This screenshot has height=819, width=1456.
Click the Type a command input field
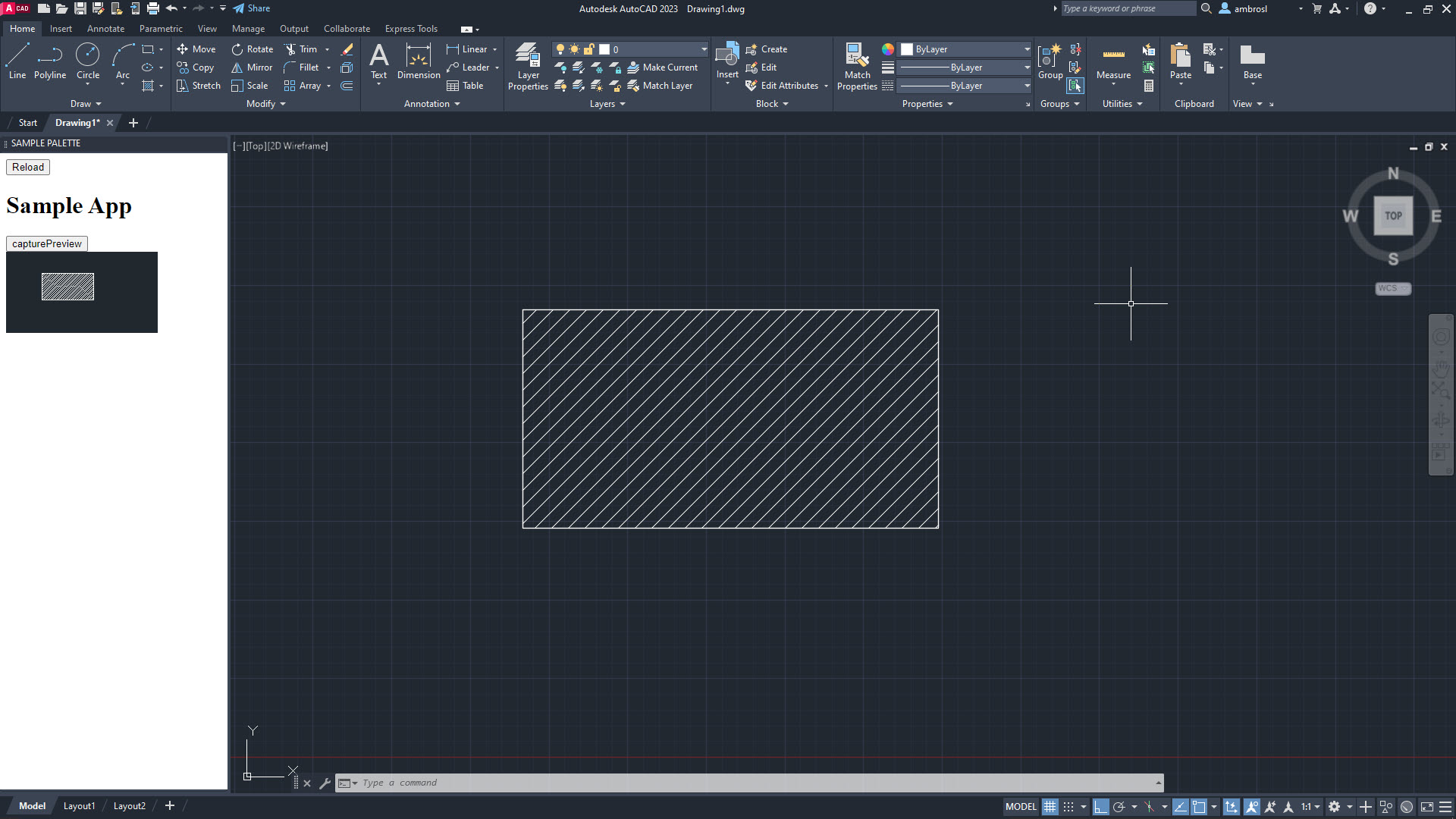[x=751, y=783]
